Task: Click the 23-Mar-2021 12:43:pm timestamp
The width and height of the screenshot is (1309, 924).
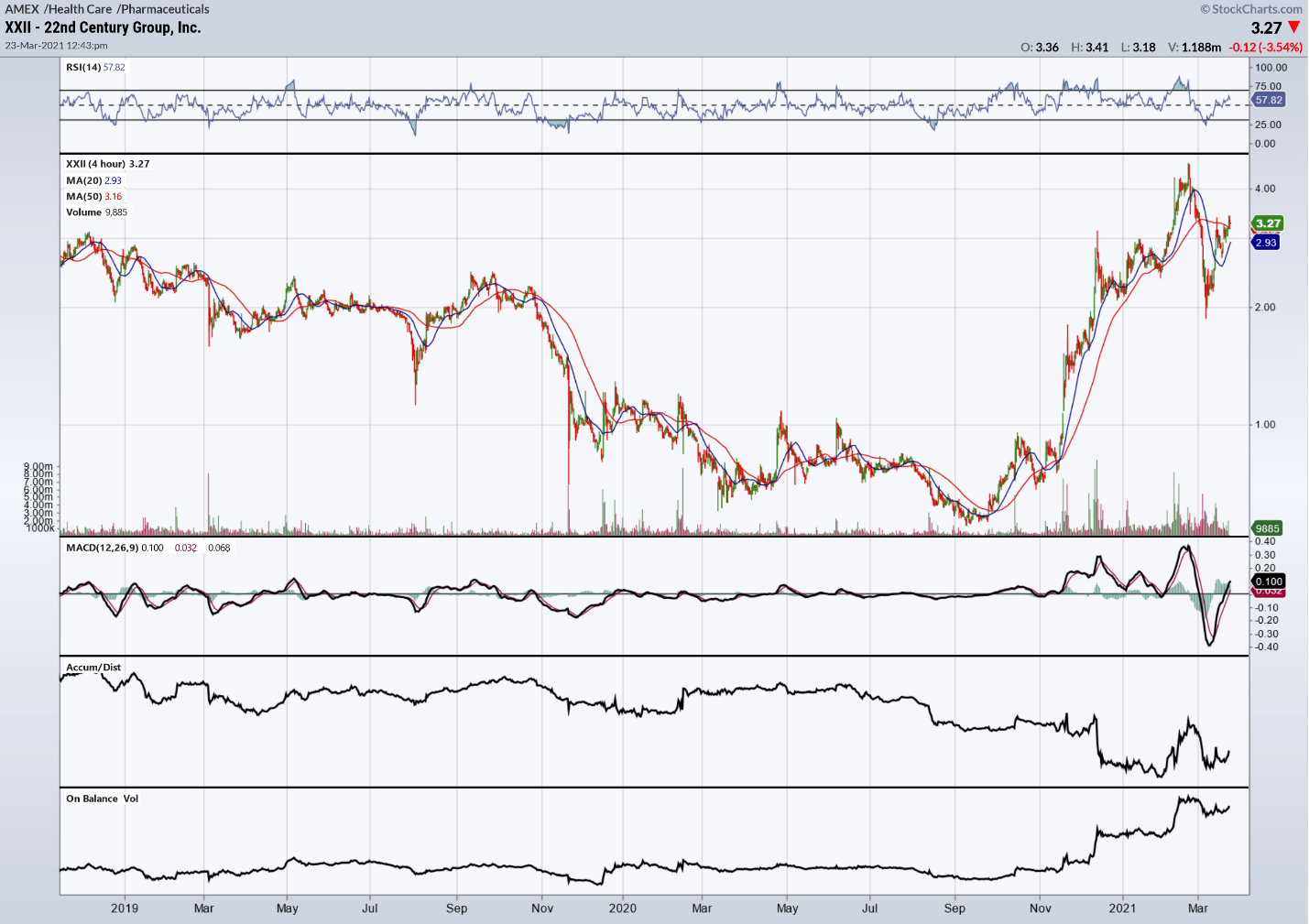Action: click(x=56, y=46)
